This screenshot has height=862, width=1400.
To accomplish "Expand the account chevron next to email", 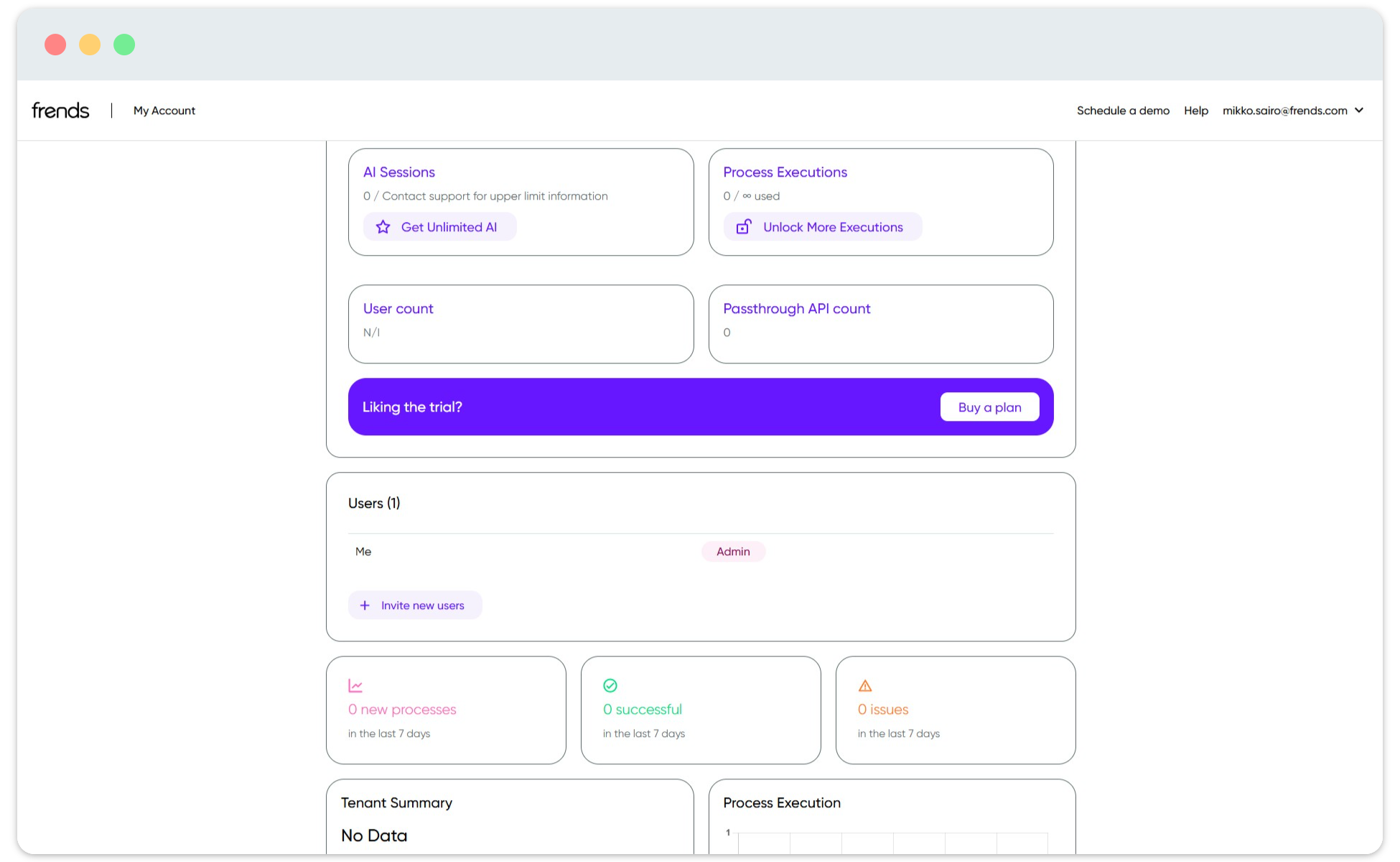I will 1359,111.
